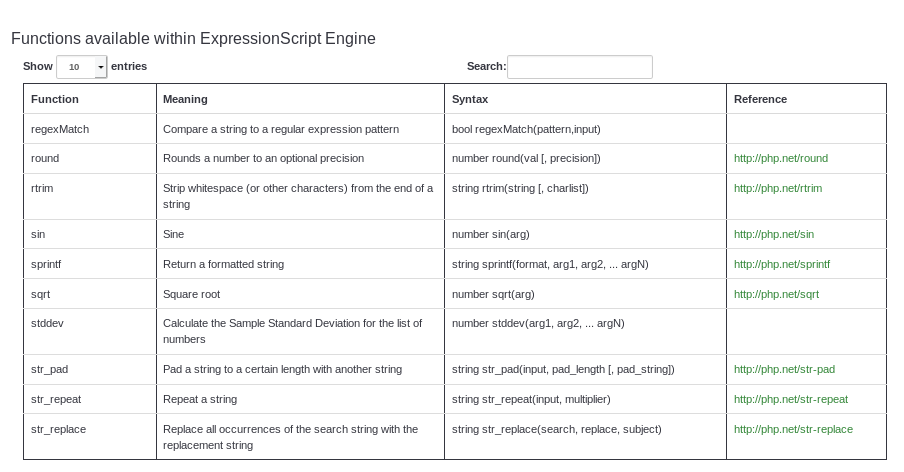This screenshot has height=472, width=904.
Task: Click the str_replace function name cell
Action: 58,429
